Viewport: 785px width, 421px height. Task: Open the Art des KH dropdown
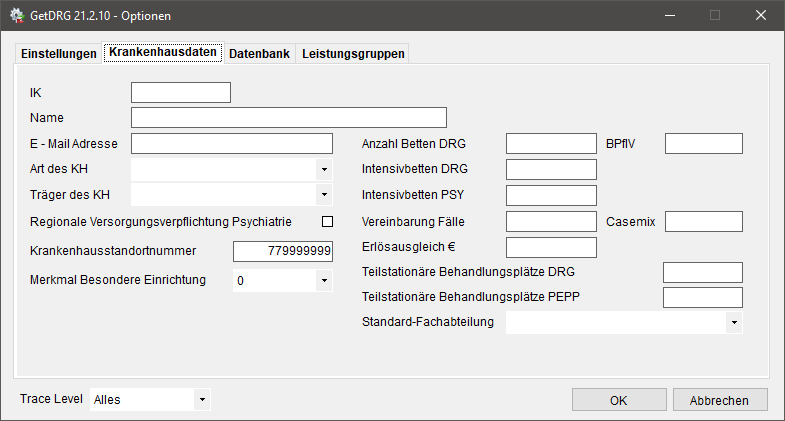pyautogui.click(x=323, y=169)
